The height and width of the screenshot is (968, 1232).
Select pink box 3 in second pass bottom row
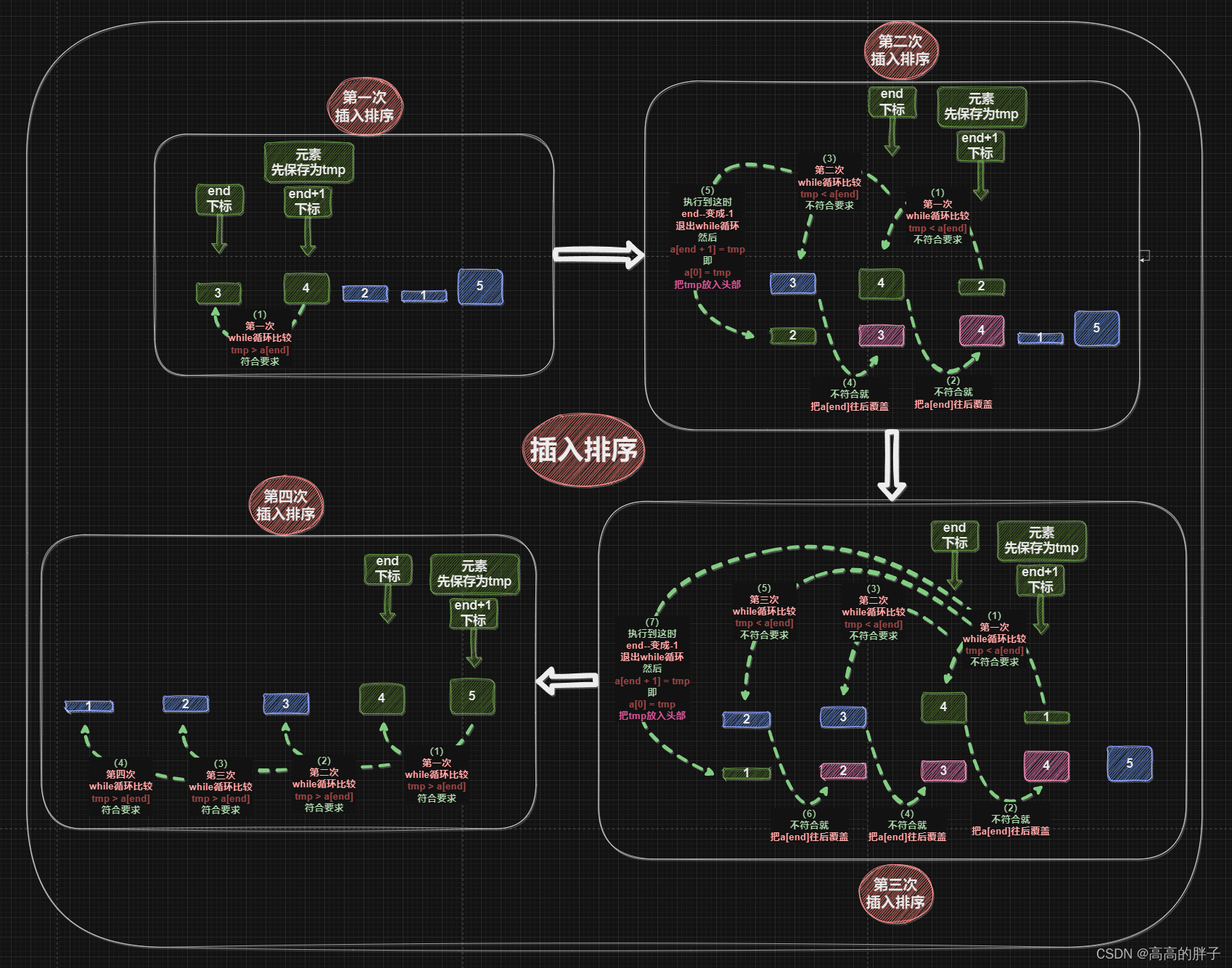(881, 335)
